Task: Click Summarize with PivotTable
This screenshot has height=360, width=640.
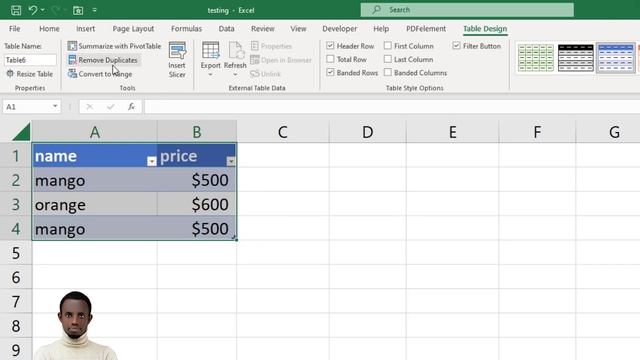Action: [x=115, y=46]
